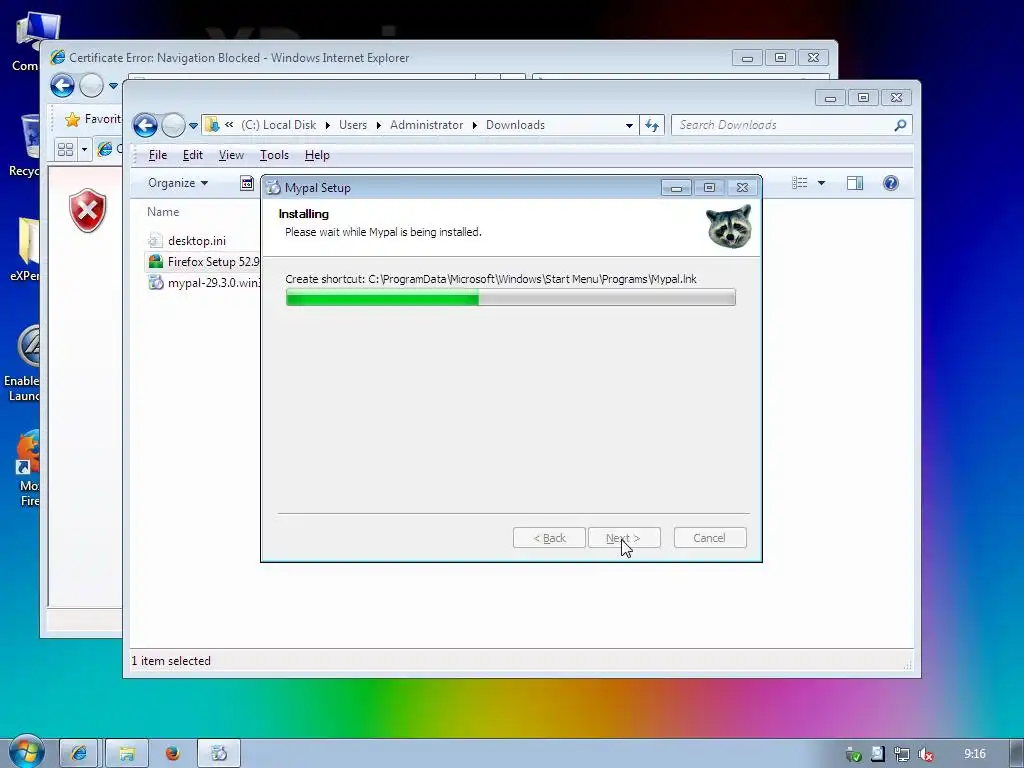Viewport: 1024px width, 768px height.
Task: Minimize the Mypal Setup window
Action: [677, 188]
